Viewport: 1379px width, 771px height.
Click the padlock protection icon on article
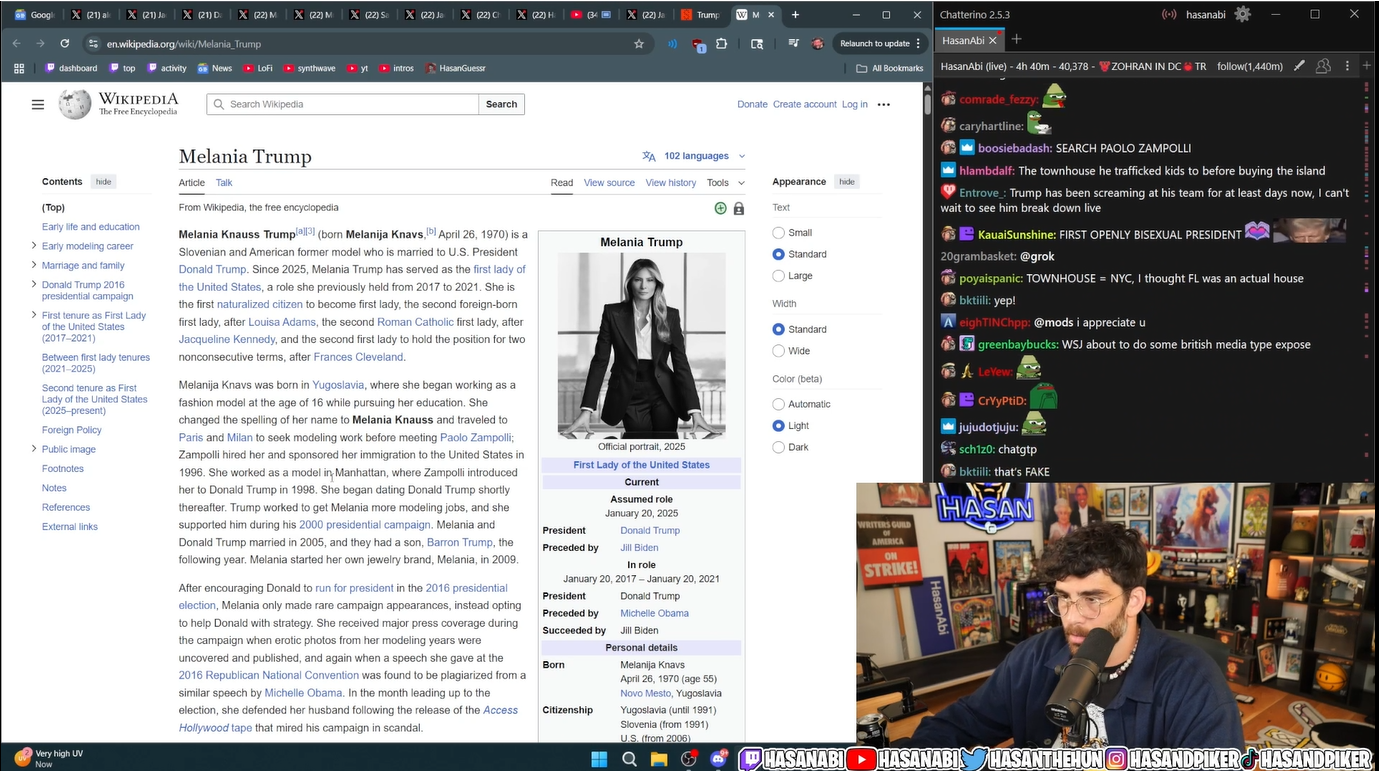[x=739, y=208]
